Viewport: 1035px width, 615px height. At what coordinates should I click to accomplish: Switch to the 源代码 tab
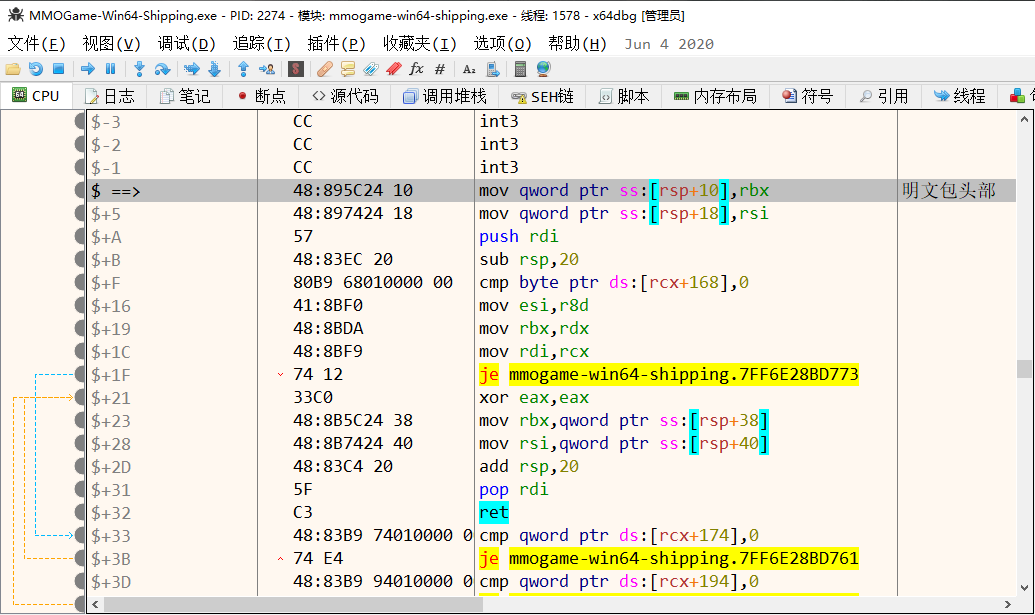pyautogui.click(x=345, y=96)
